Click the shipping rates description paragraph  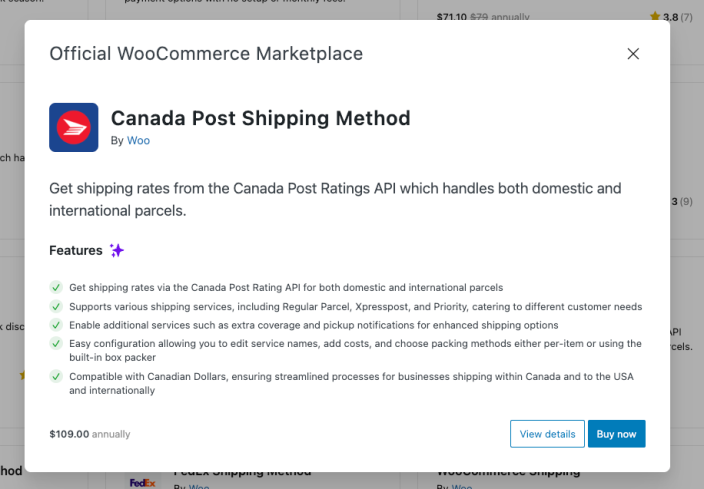point(335,199)
